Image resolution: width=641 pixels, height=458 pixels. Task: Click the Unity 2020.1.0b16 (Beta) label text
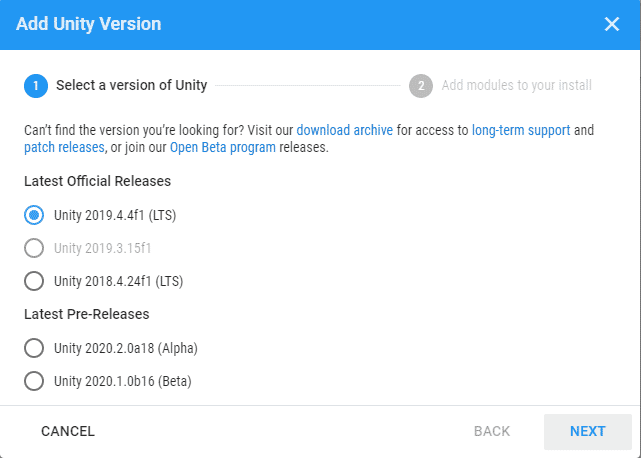point(123,381)
